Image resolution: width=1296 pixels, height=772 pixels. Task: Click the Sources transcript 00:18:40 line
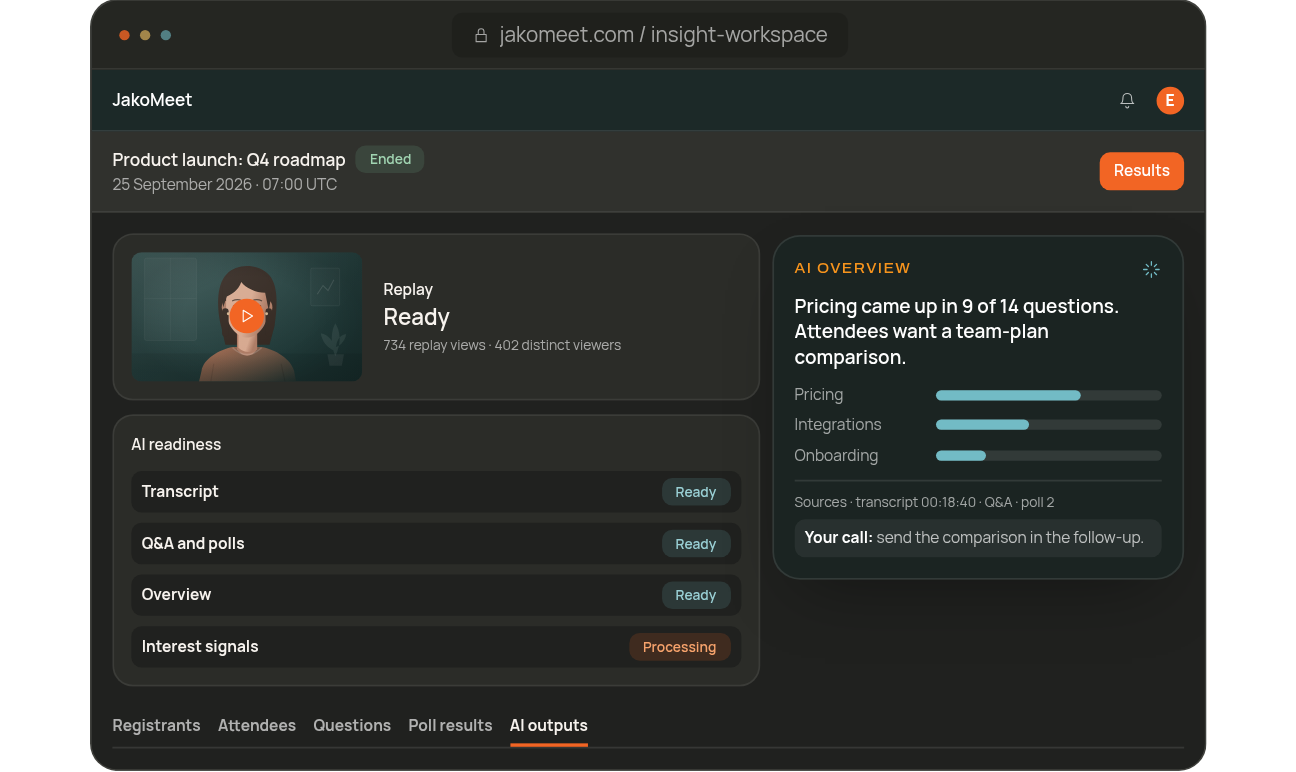[924, 502]
